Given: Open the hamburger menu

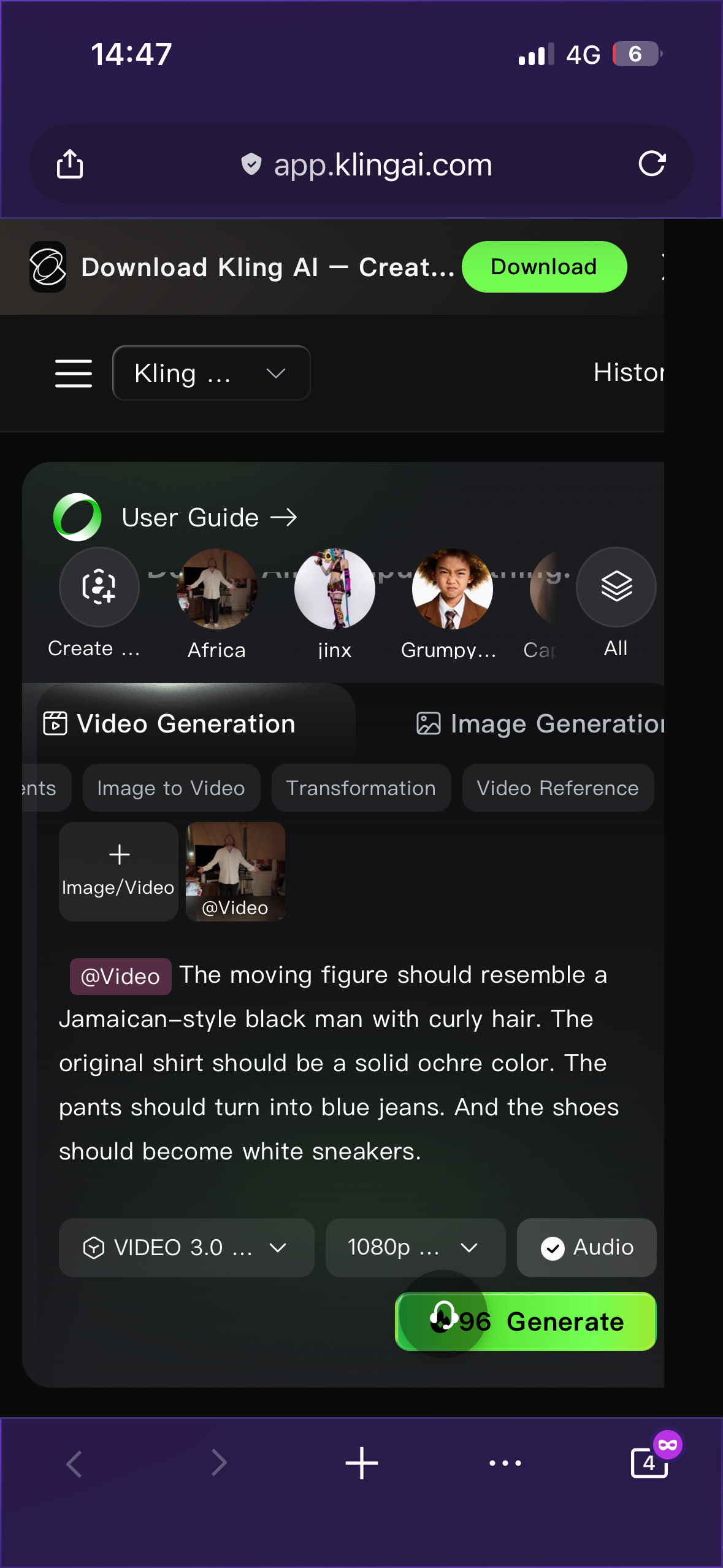Looking at the screenshot, I should click(x=74, y=374).
